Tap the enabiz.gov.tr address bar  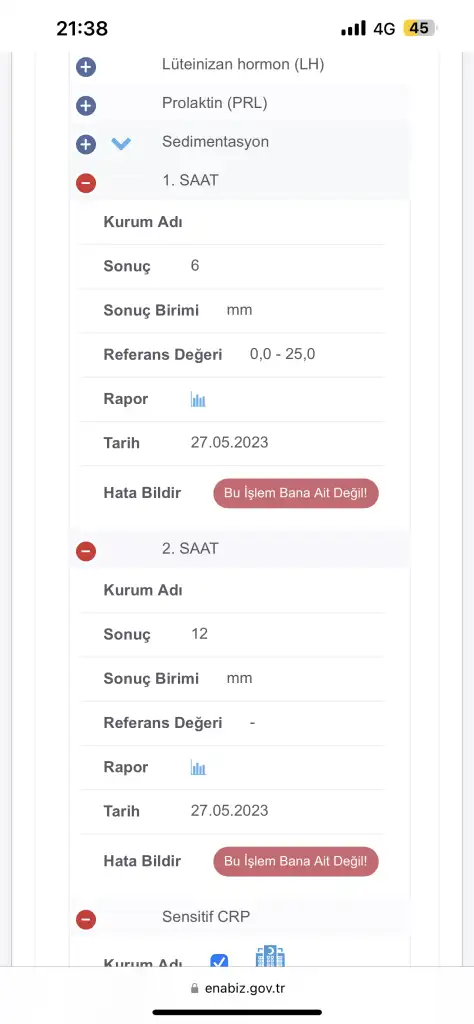coord(237,988)
